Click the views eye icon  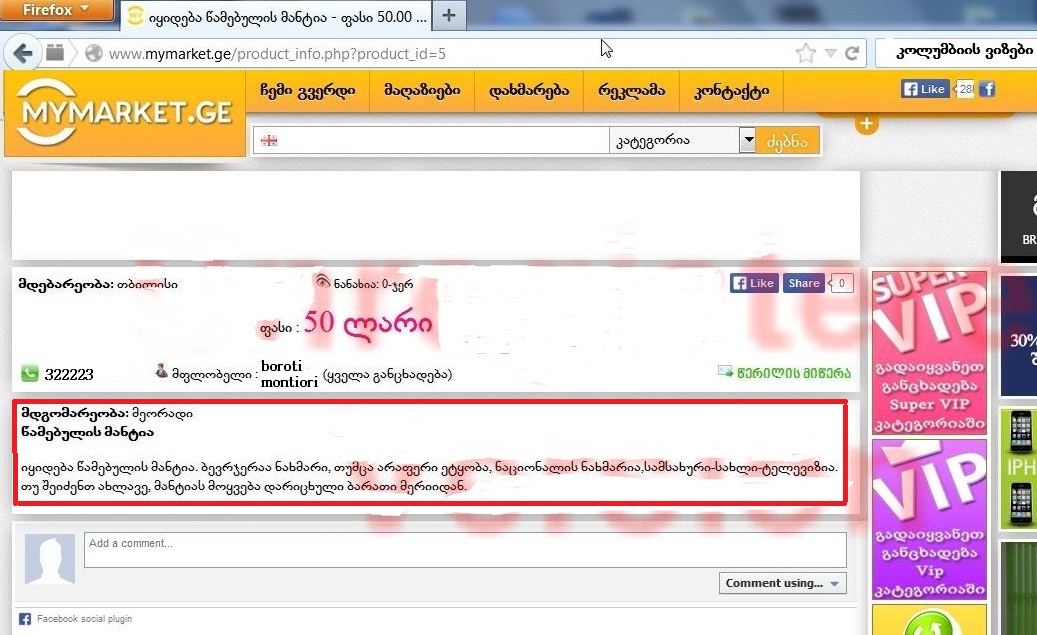coord(323,281)
